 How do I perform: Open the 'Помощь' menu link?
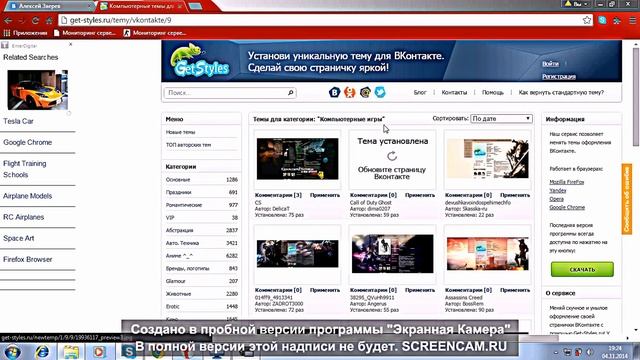pyautogui.click(x=493, y=93)
